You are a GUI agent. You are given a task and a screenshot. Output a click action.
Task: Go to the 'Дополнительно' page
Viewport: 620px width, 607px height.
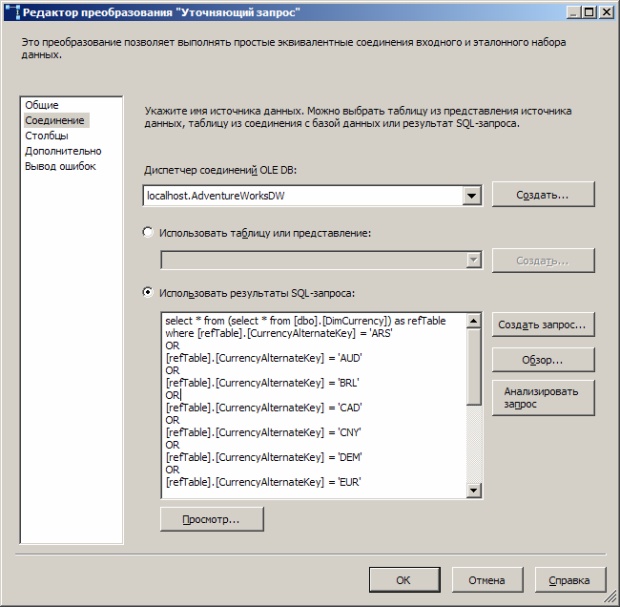[x=63, y=151]
